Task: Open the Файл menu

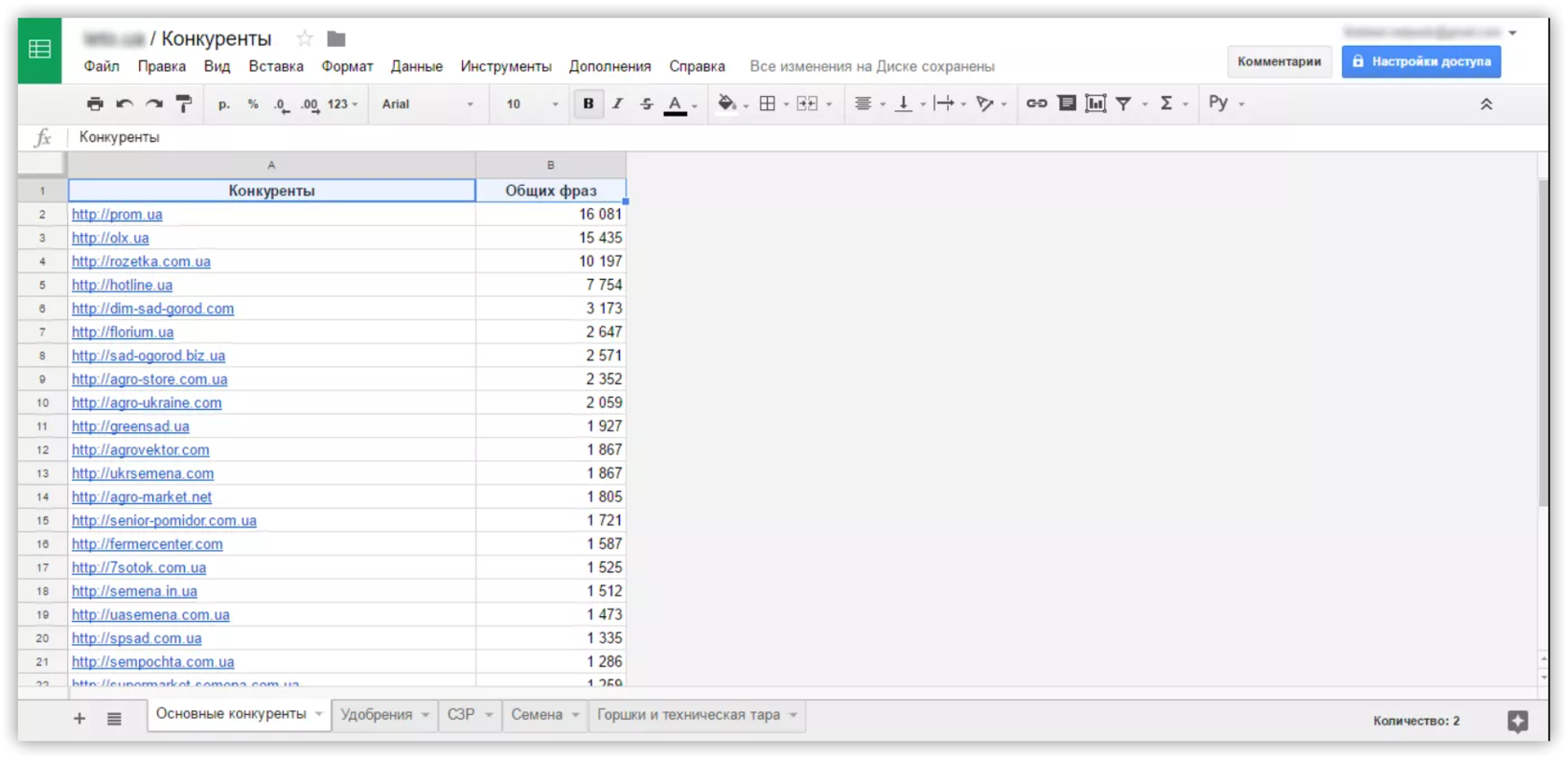Action: pos(102,66)
